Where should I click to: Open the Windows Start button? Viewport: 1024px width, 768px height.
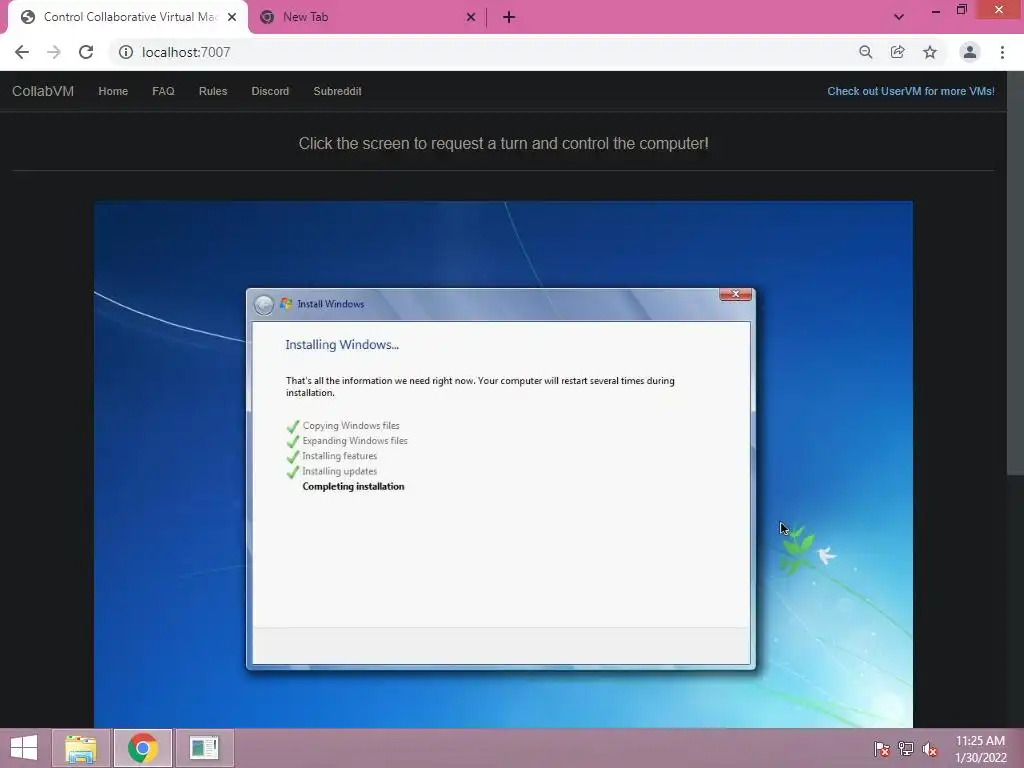[24, 748]
